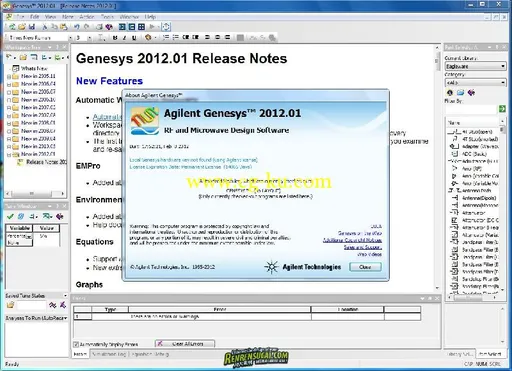Expand the New in 2010.05 folder
Viewport: 512px width, 371px height.
click(9, 147)
